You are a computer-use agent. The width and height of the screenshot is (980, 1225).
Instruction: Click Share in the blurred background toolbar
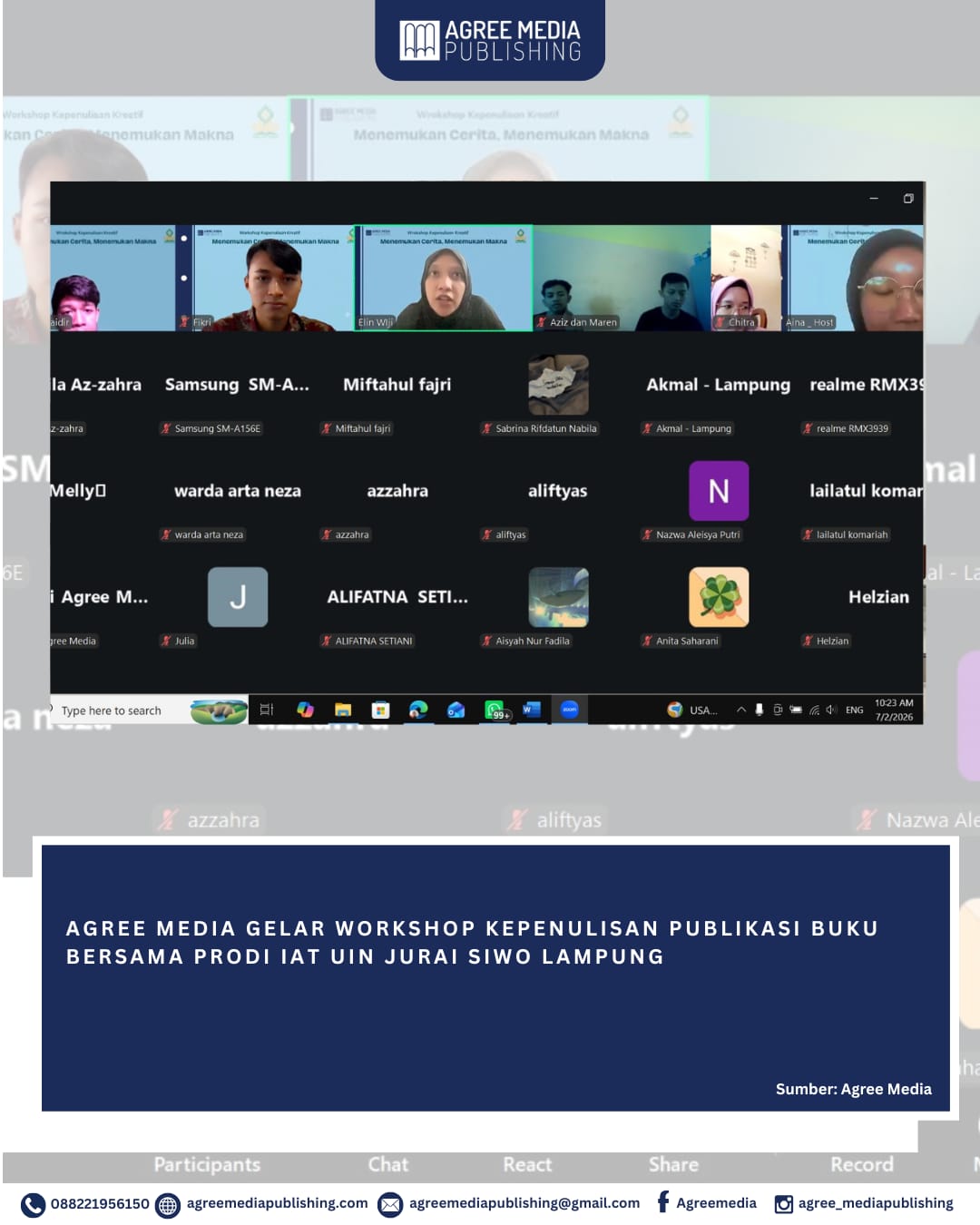coord(673,1164)
